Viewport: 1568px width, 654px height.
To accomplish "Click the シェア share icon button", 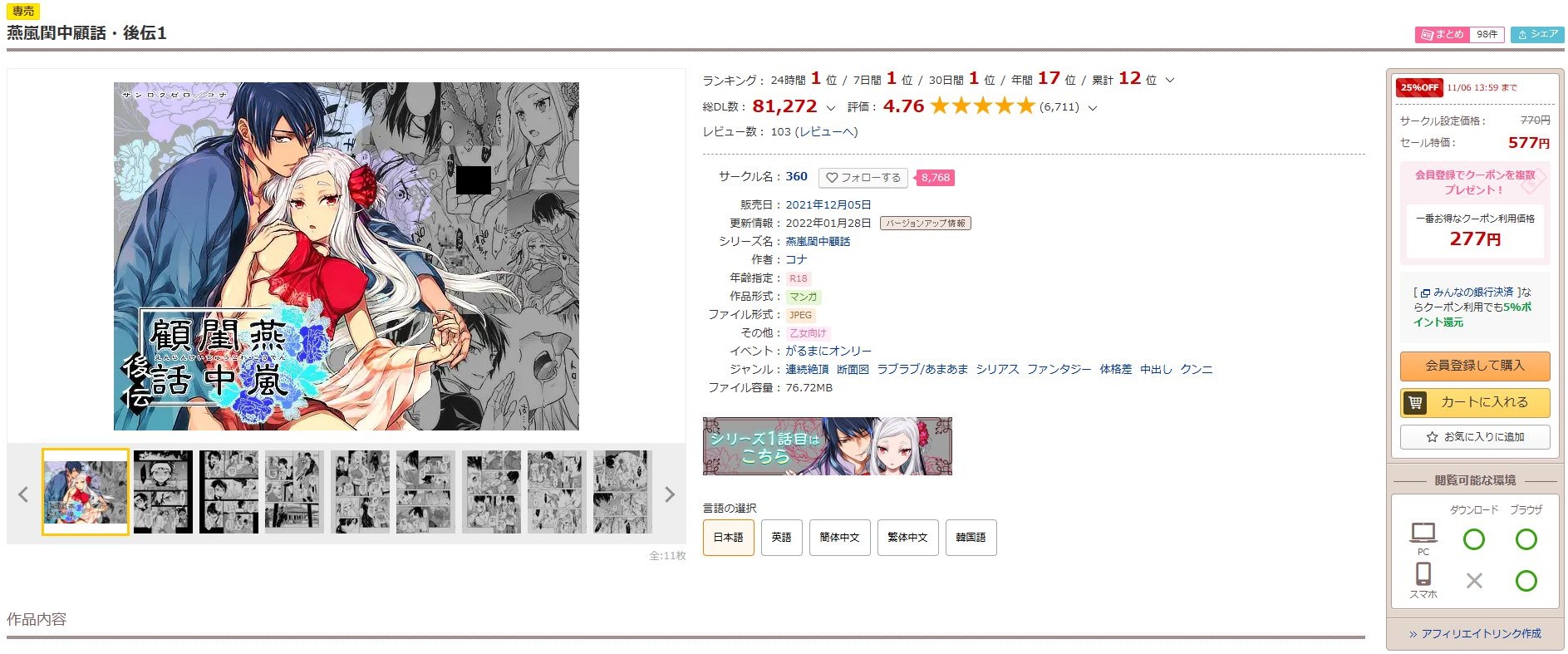I will (1537, 34).
